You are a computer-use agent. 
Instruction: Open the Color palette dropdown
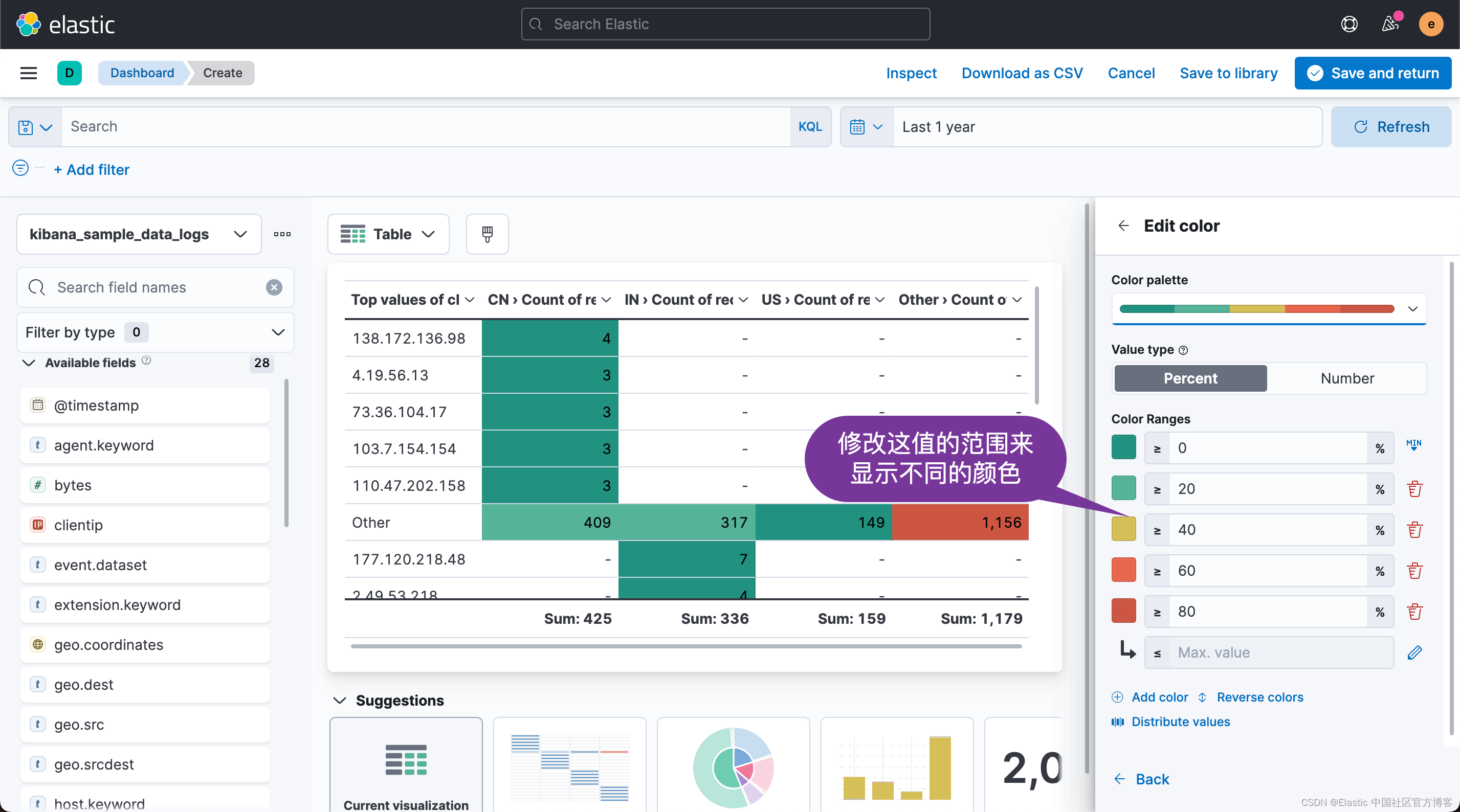[x=1269, y=309]
